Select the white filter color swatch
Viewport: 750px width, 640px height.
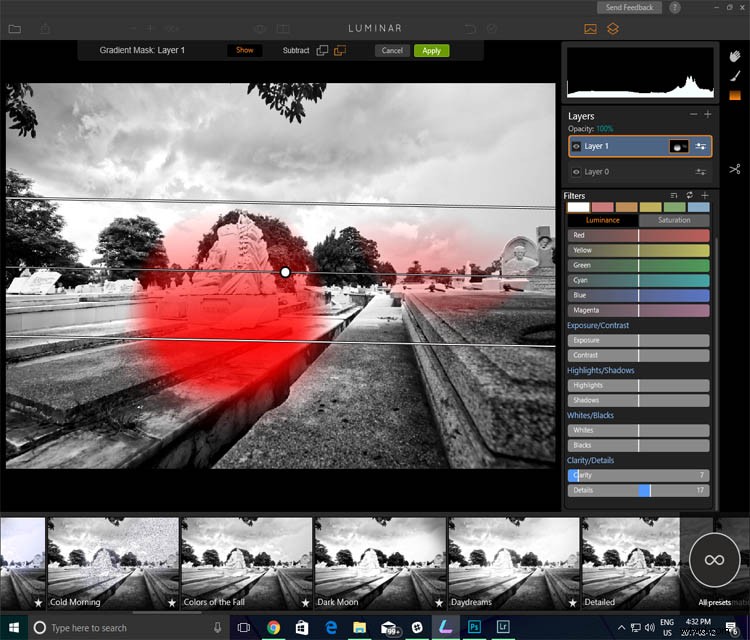[578, 207]
